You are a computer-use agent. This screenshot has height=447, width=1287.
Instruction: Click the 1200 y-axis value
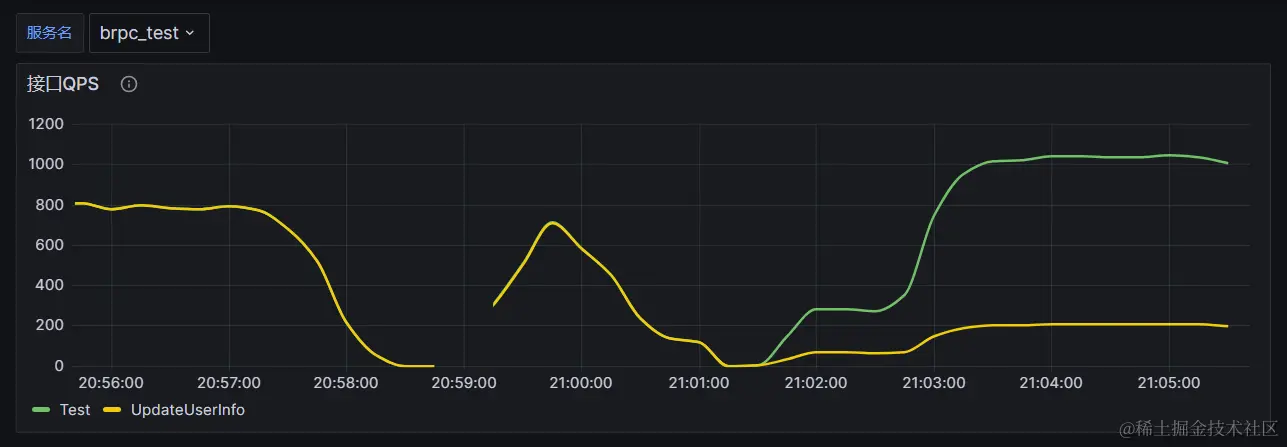tap(46, 124)
